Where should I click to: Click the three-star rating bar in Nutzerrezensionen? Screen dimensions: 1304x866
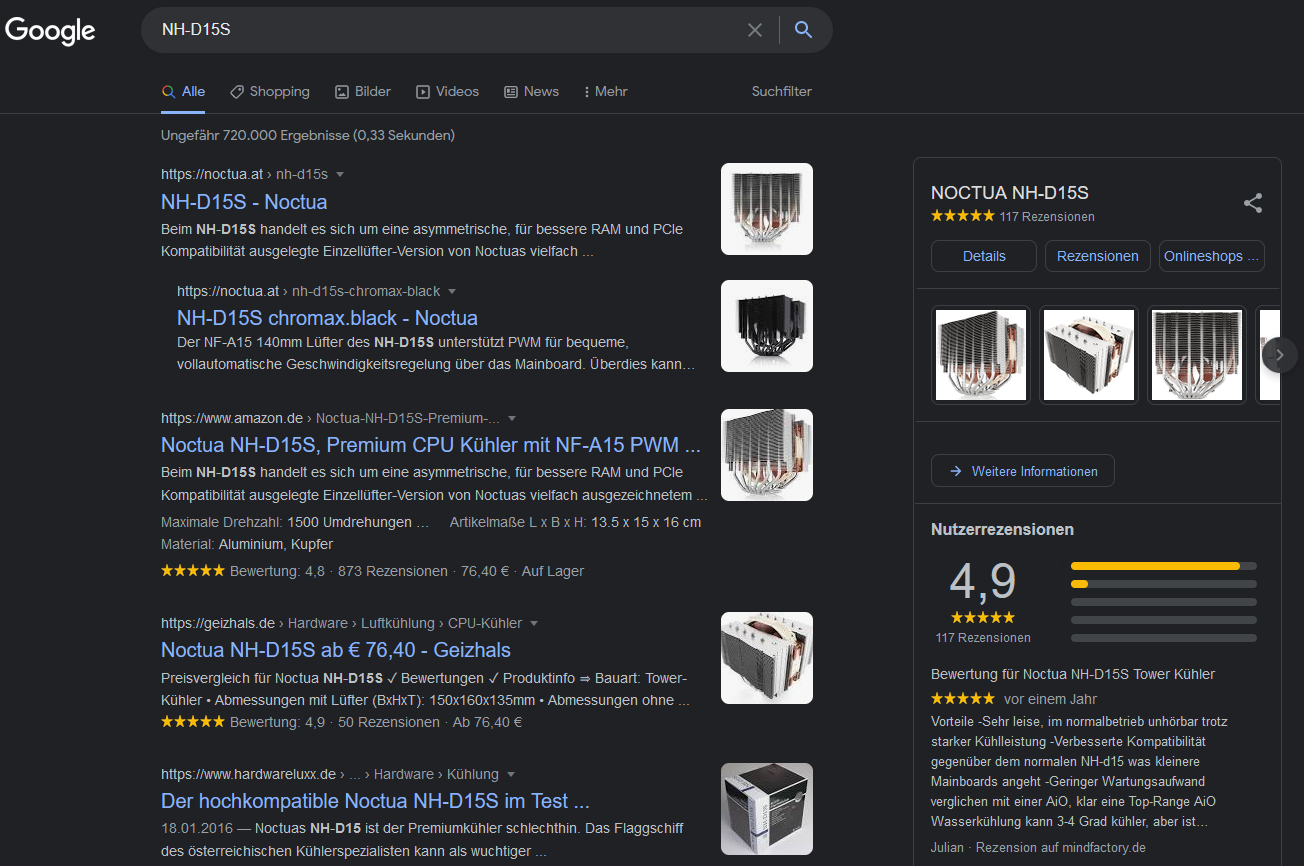(x=1164, y=602)
